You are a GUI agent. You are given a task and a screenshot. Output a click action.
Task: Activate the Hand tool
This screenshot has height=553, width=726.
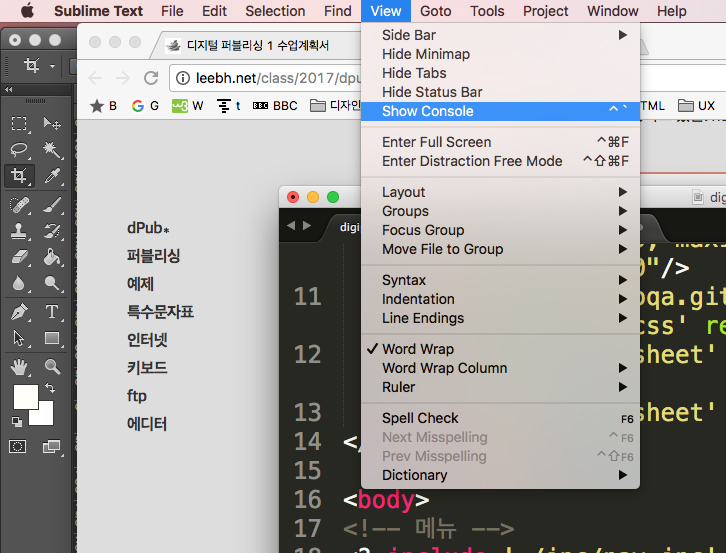click(x=19, y=366)
